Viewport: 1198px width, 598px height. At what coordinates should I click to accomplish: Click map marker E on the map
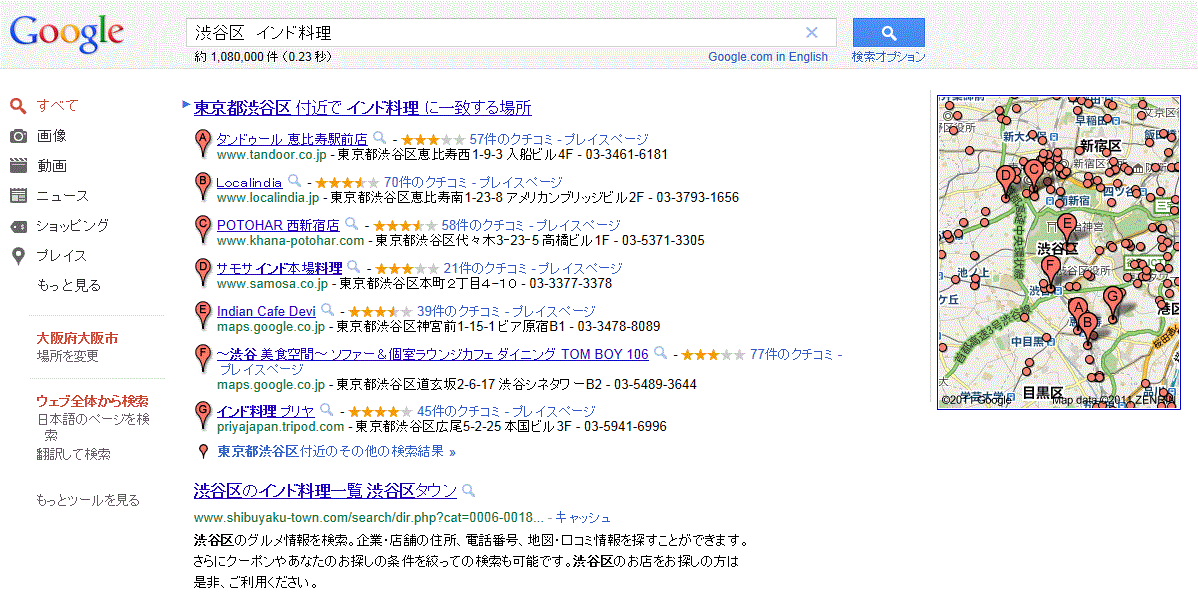[x=1067, y=230]
